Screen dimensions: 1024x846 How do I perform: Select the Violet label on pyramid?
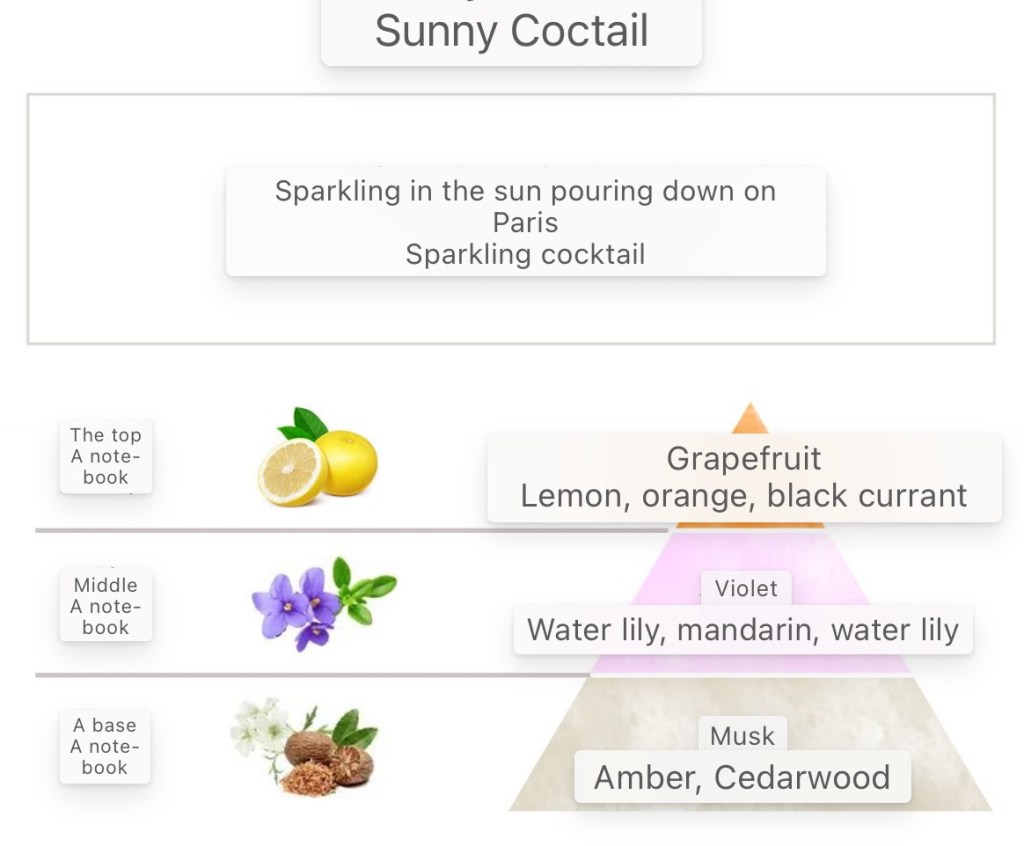746,588
